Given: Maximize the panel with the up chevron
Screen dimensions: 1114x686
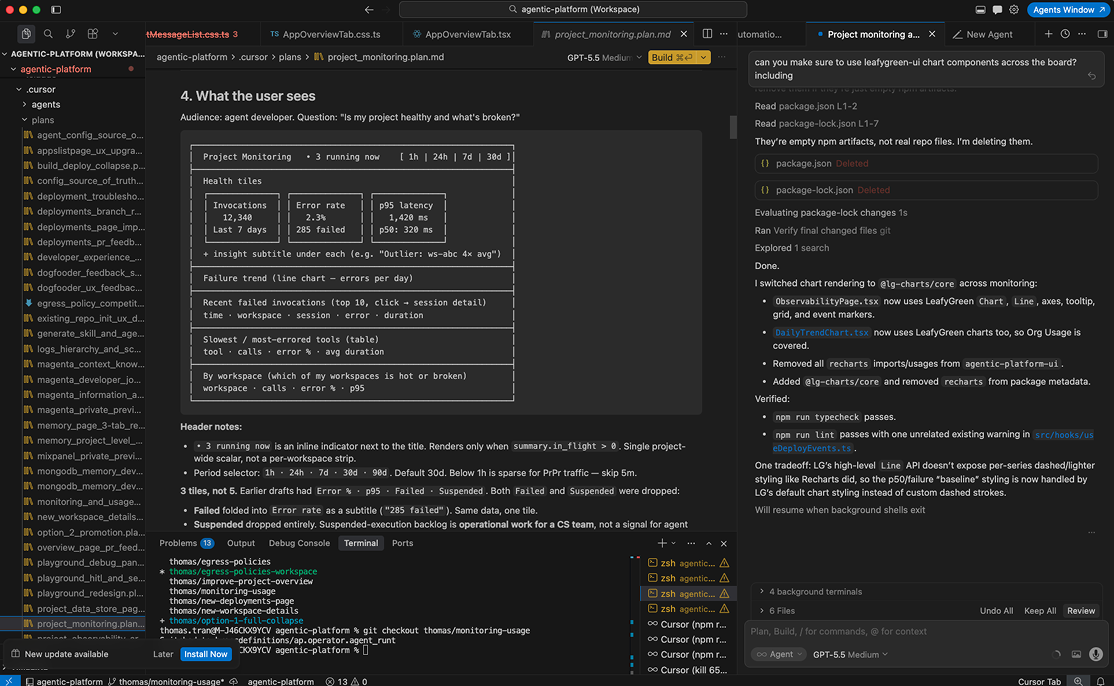Looking at the screenshot, I should pyautogui.click(x=708, y=543).
